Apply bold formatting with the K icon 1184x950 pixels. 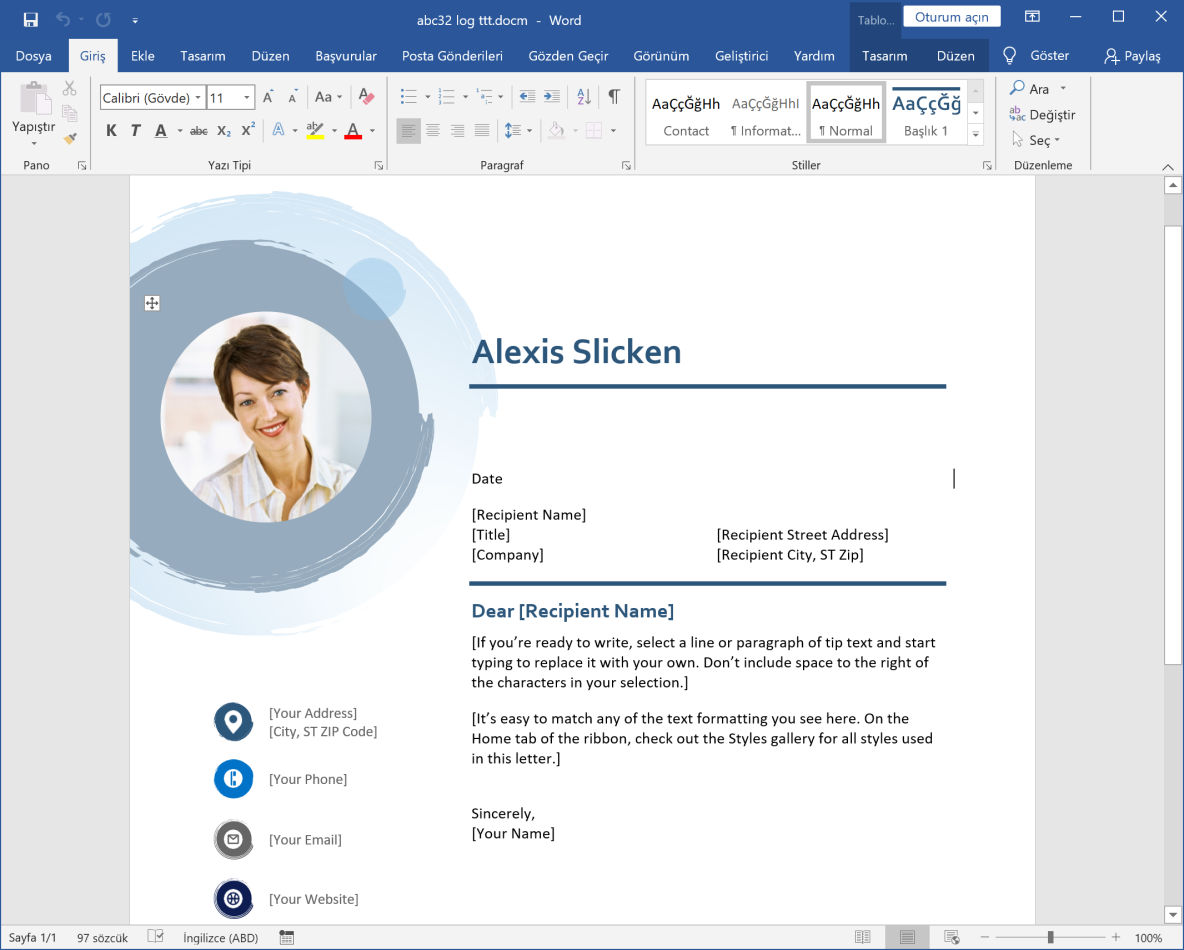(111, 129)
